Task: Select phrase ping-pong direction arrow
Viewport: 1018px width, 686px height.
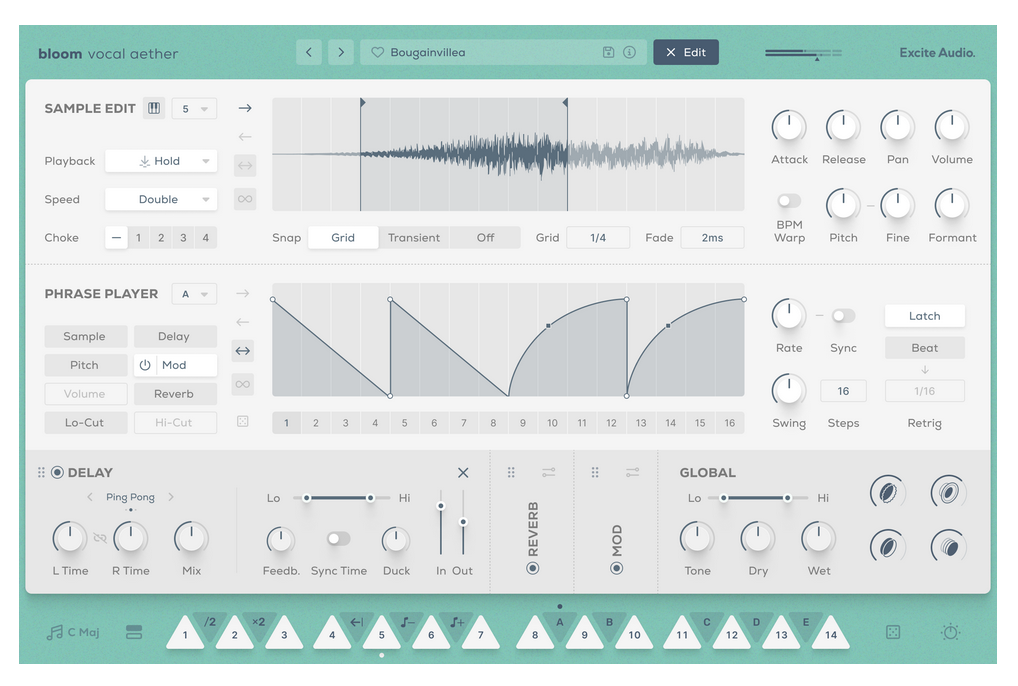Action: (x=243, y=351)
